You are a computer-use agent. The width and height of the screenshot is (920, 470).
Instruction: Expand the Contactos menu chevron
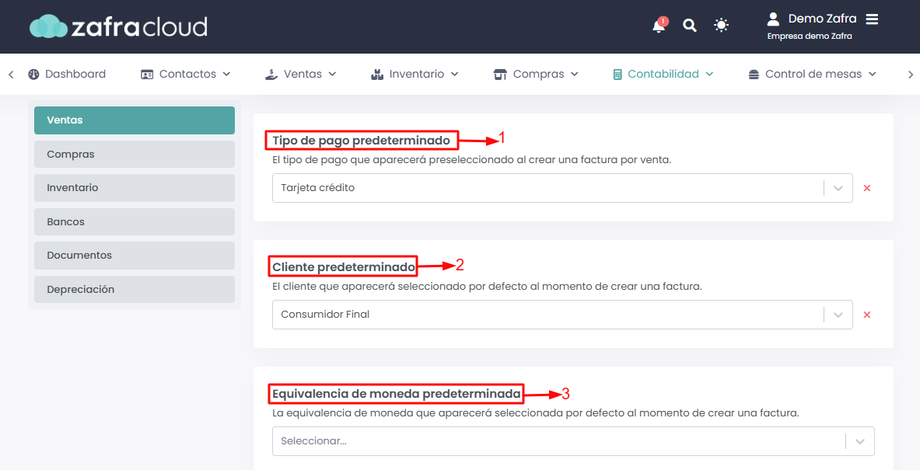tap(226, 75)
